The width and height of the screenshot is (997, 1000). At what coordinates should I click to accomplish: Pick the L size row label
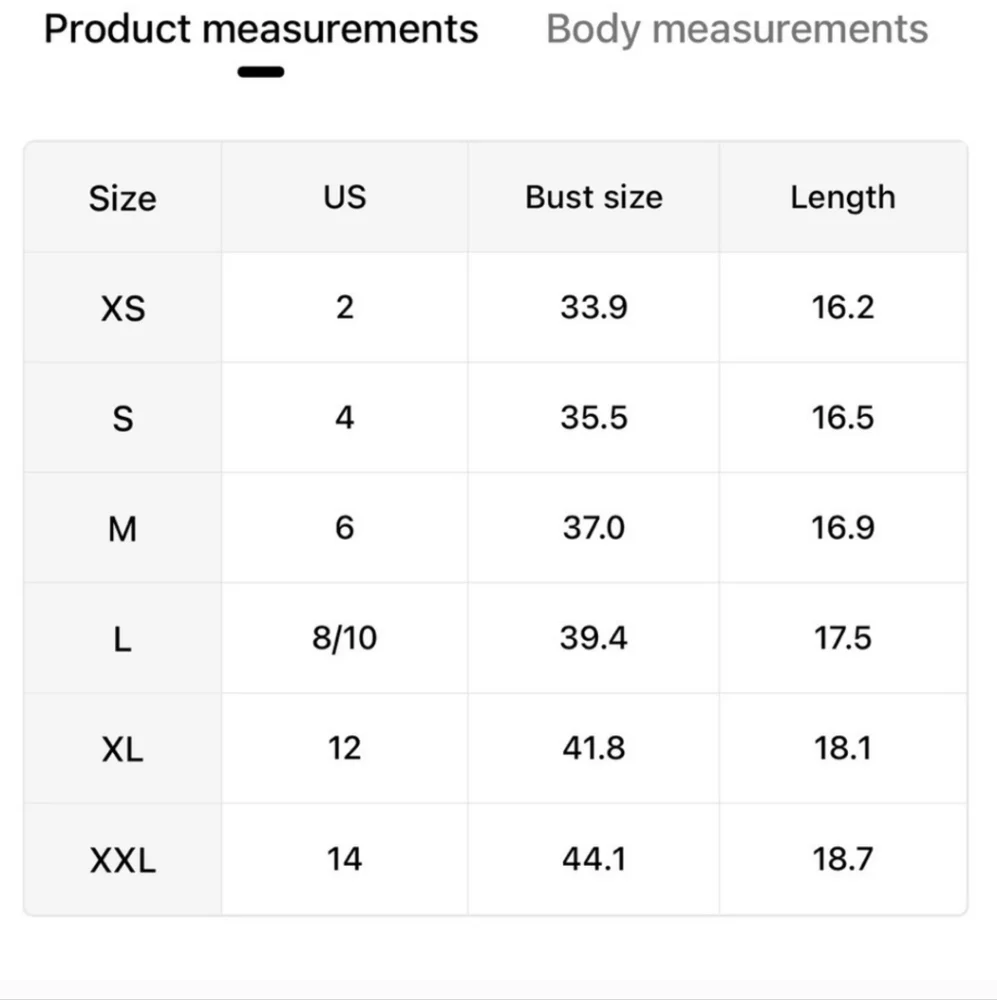tap(122, 638)
